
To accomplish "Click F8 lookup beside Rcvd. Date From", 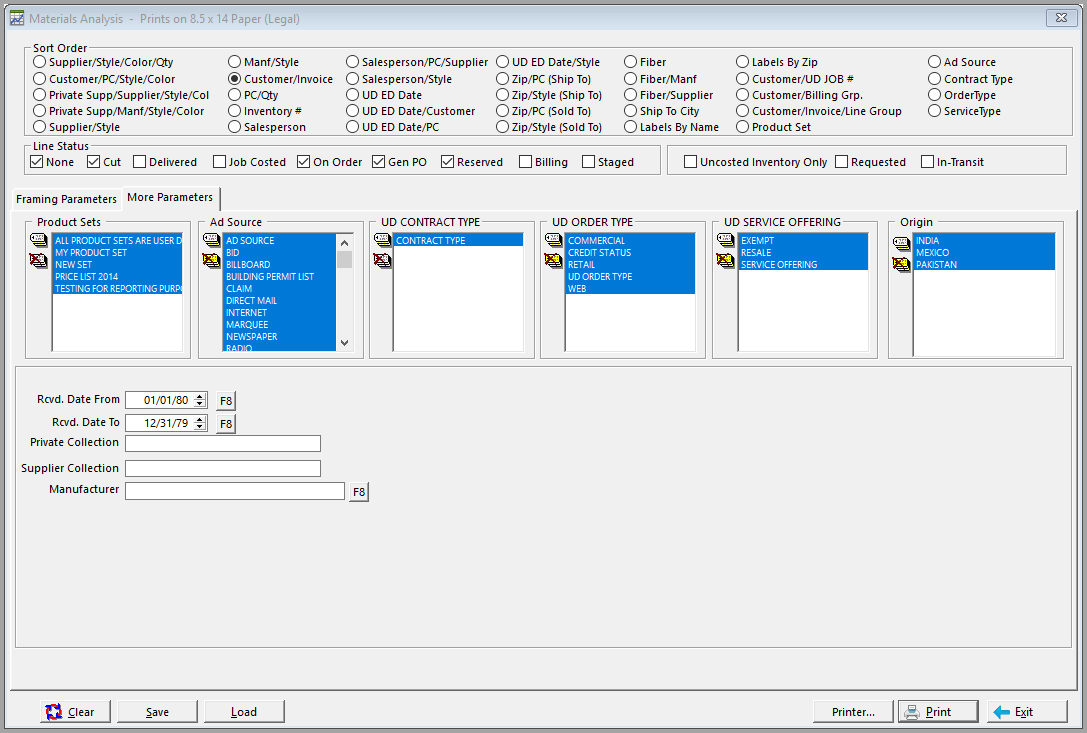I will click(x=226, y=401).
